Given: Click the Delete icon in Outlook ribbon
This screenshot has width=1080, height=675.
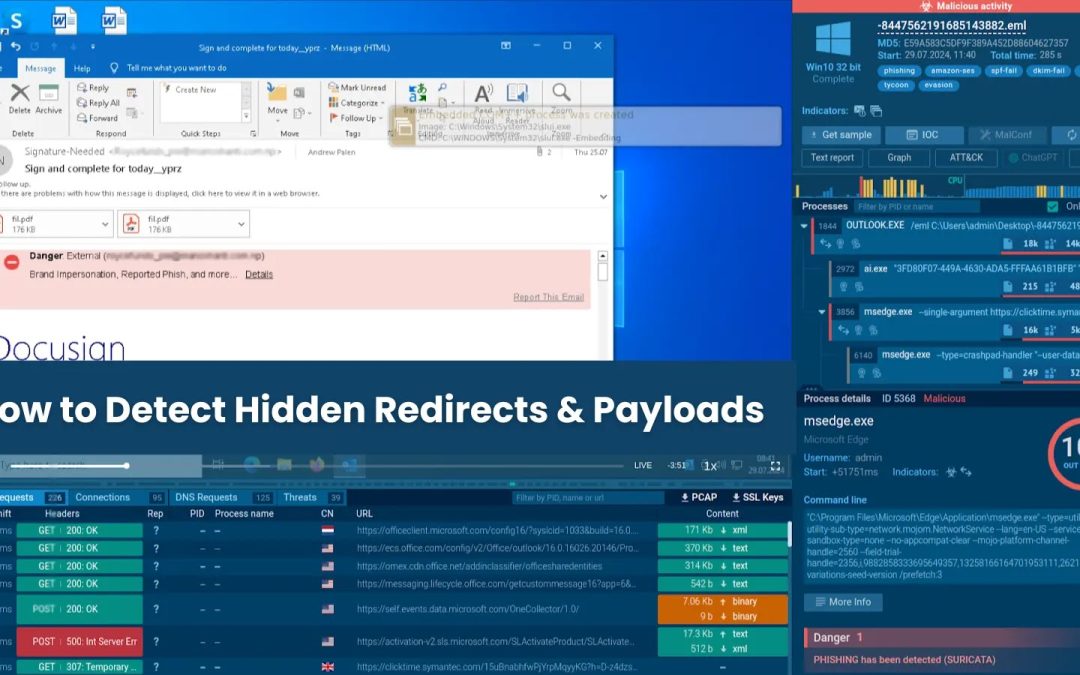Looking at the screenshot, I should pos(20,92).
